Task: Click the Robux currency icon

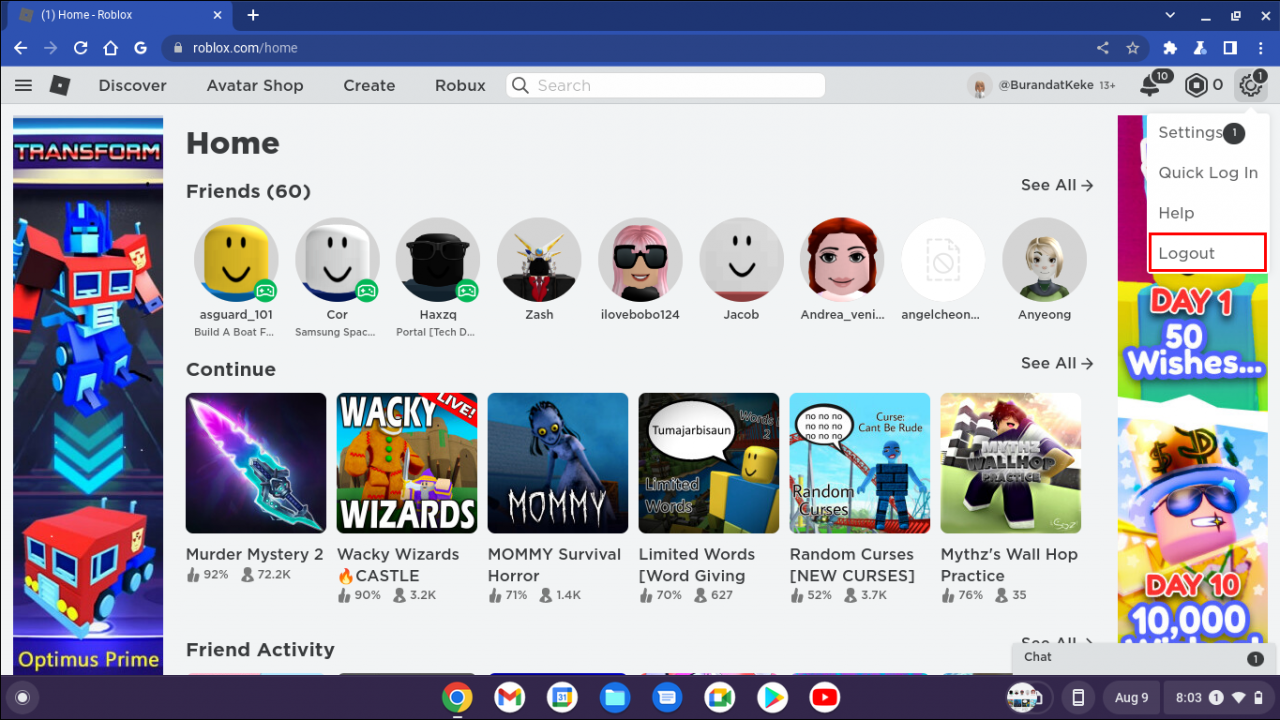Action: pos(1196,85)
